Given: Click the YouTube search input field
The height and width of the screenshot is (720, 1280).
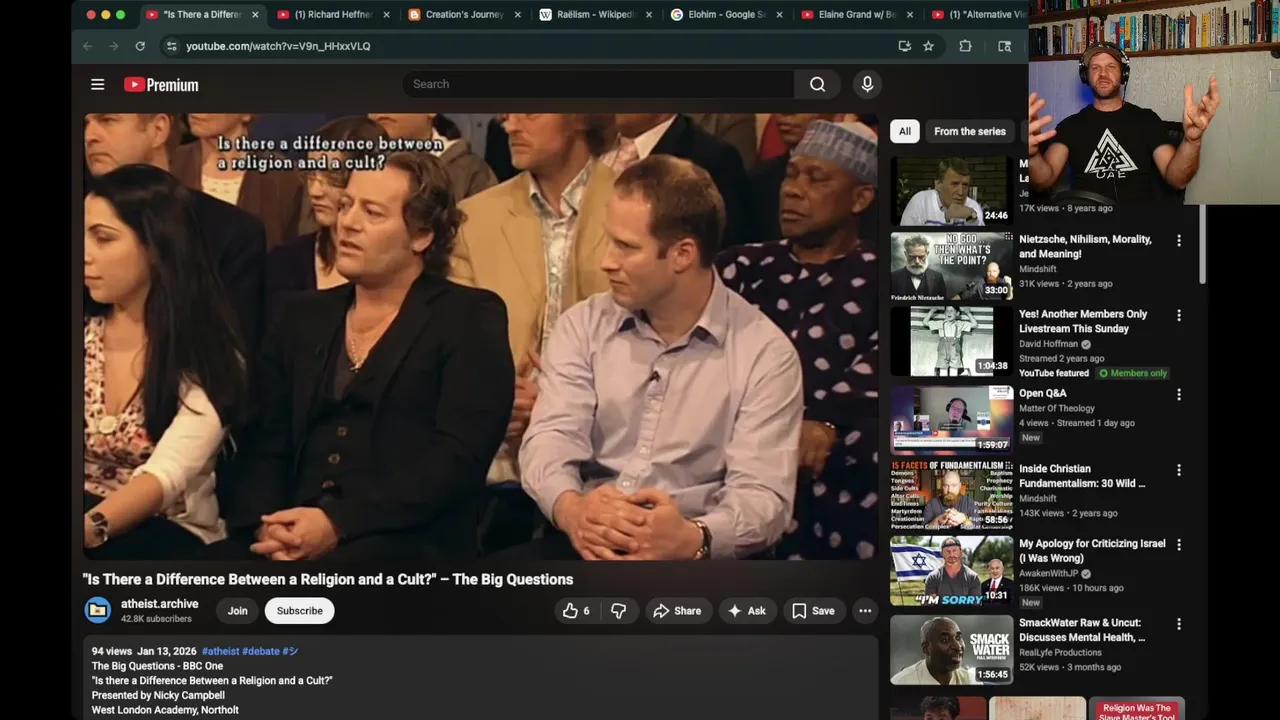Looking at the screenshot, I should click(598, 84).
